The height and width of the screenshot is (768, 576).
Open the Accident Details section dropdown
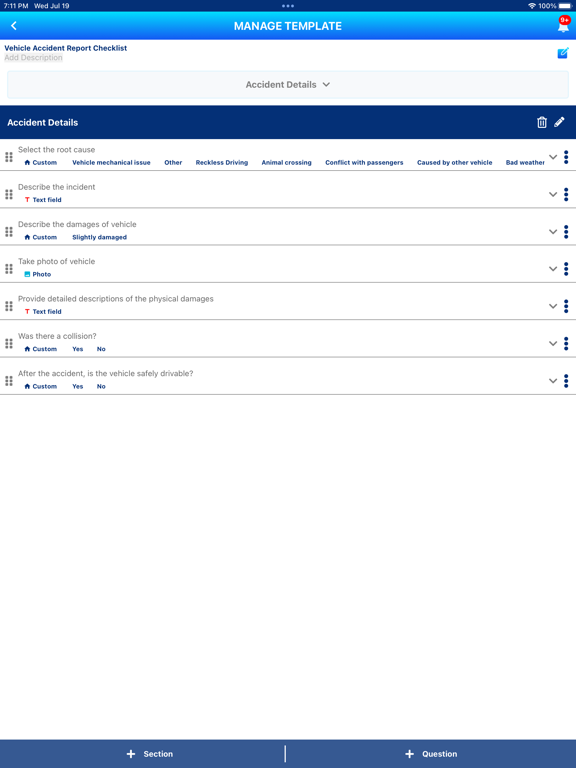[288, 85]
